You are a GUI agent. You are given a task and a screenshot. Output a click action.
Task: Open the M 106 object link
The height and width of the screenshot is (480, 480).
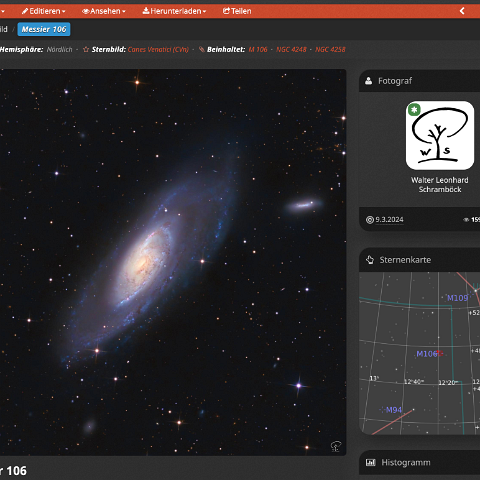pos(258,50)
